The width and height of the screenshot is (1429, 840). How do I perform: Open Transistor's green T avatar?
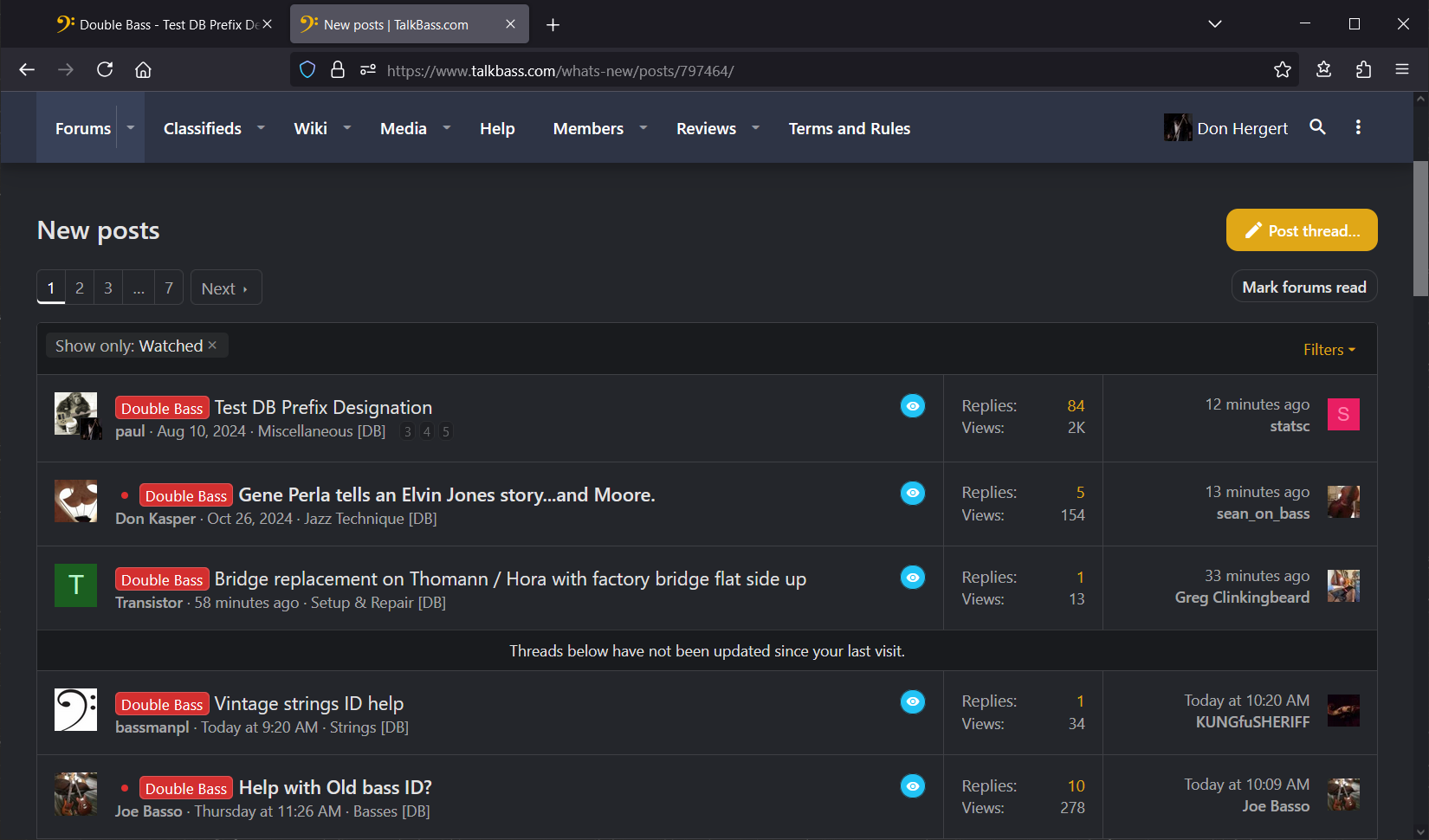pos(75,585)
